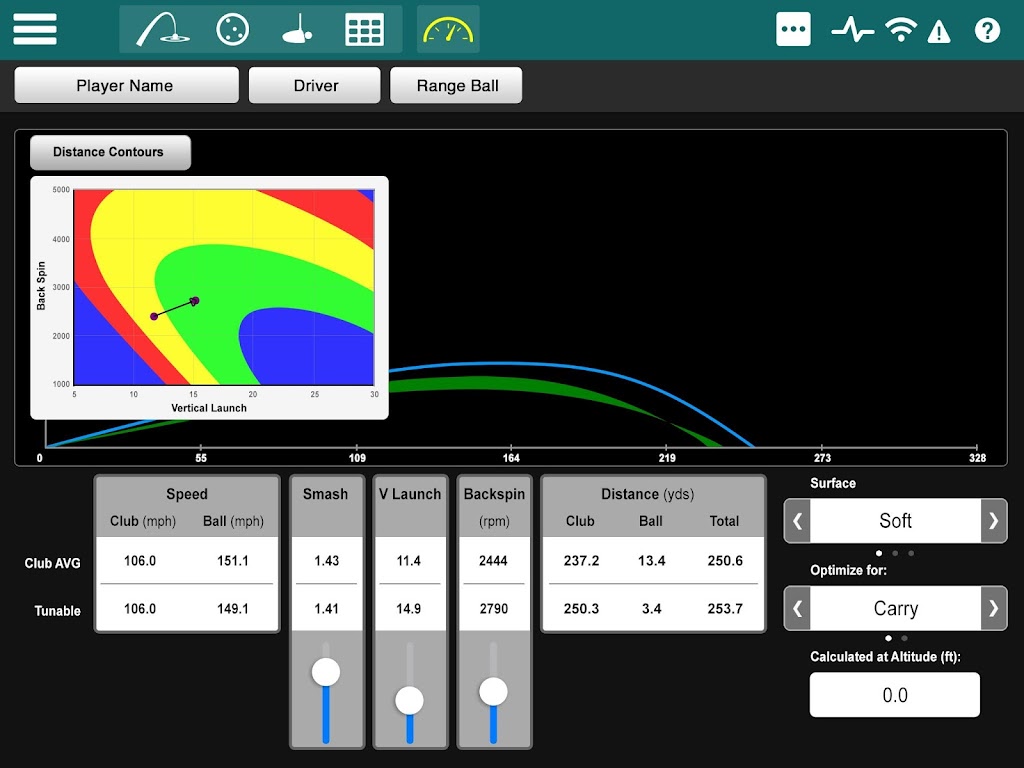Click the Calculated at Altitude field
Screen dimensions: 1024x768
coord(894,695)
